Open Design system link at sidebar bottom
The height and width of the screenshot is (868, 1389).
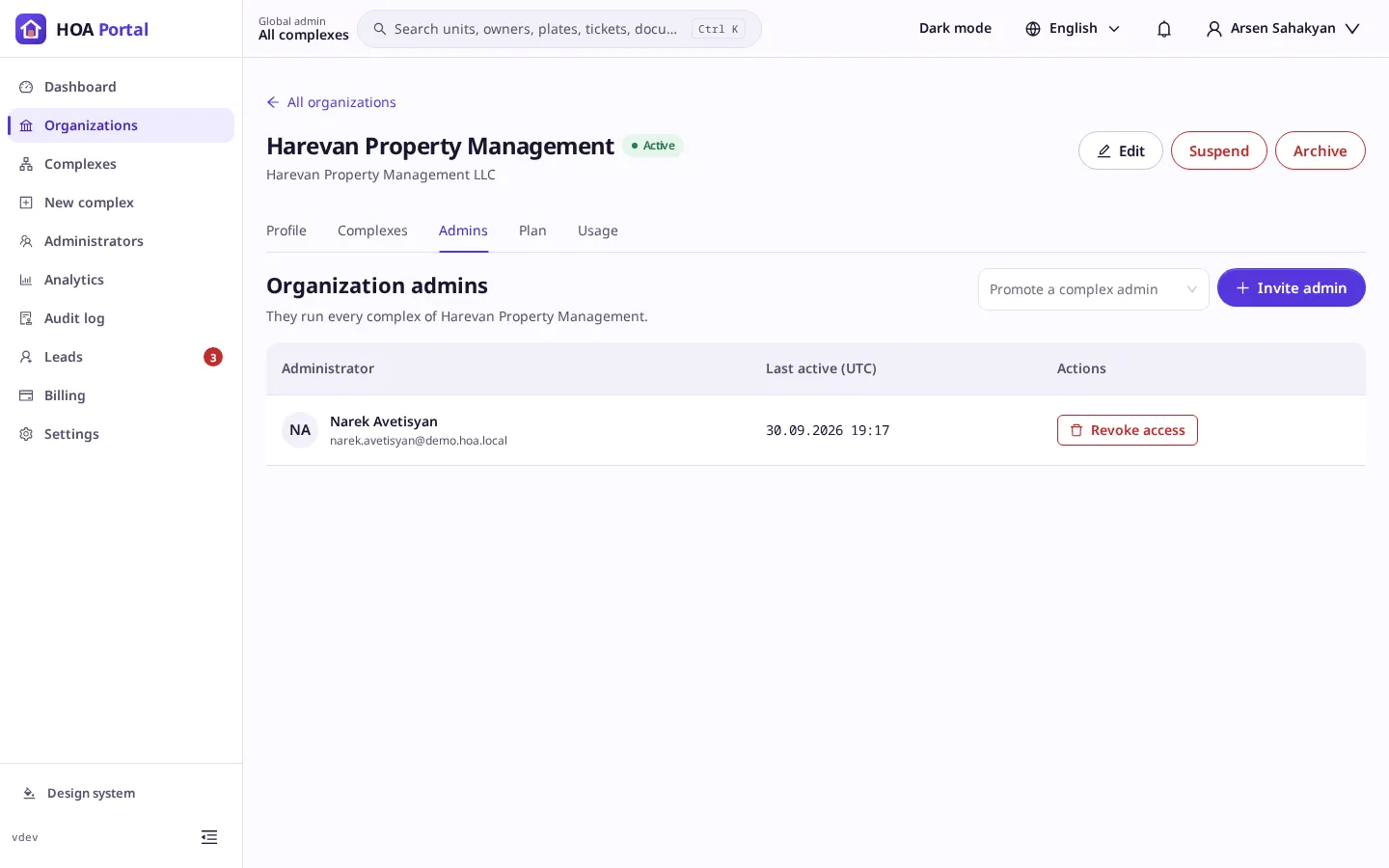click(x=79, y=793)
